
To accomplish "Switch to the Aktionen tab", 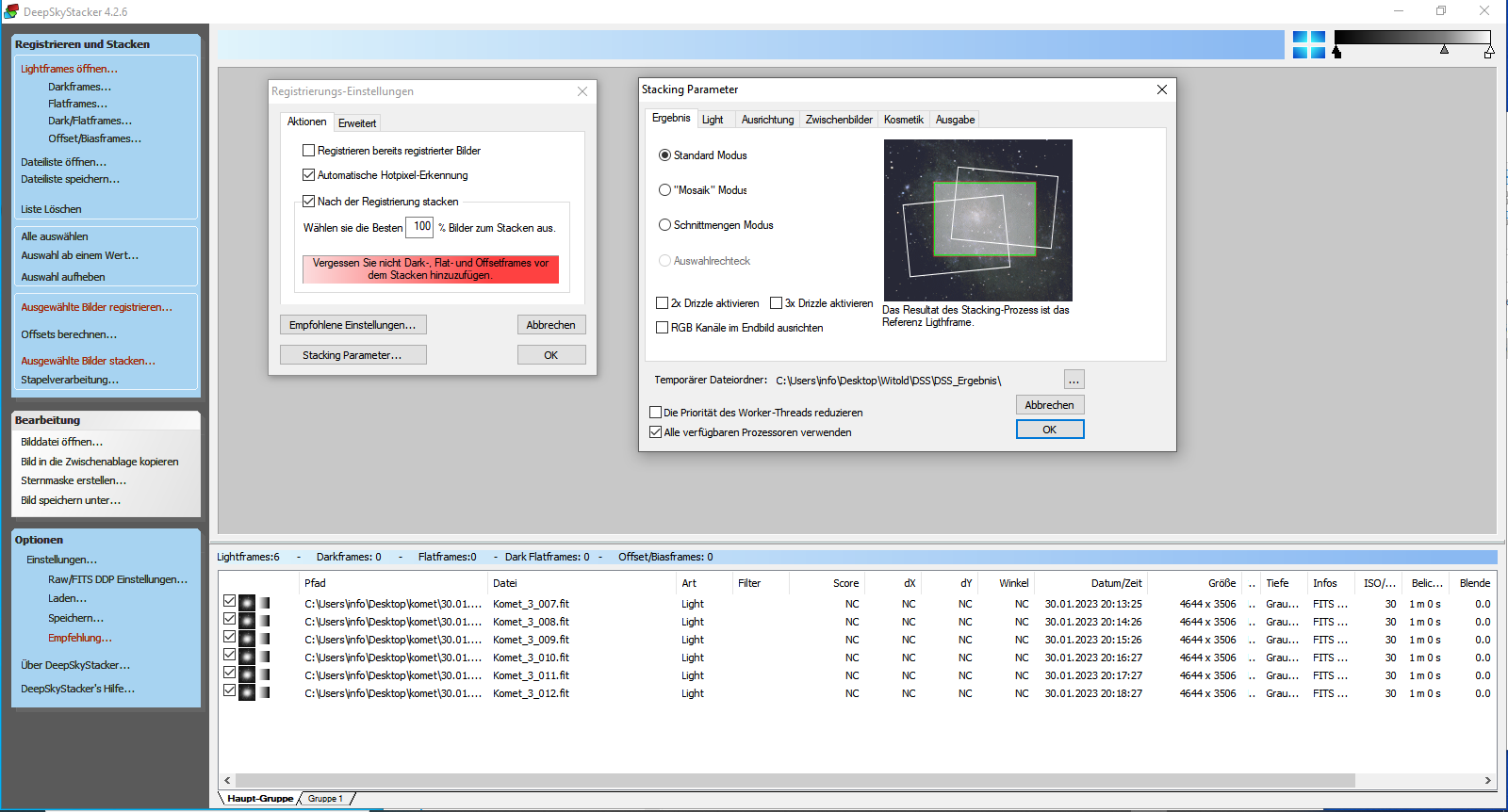I will 306,122.
